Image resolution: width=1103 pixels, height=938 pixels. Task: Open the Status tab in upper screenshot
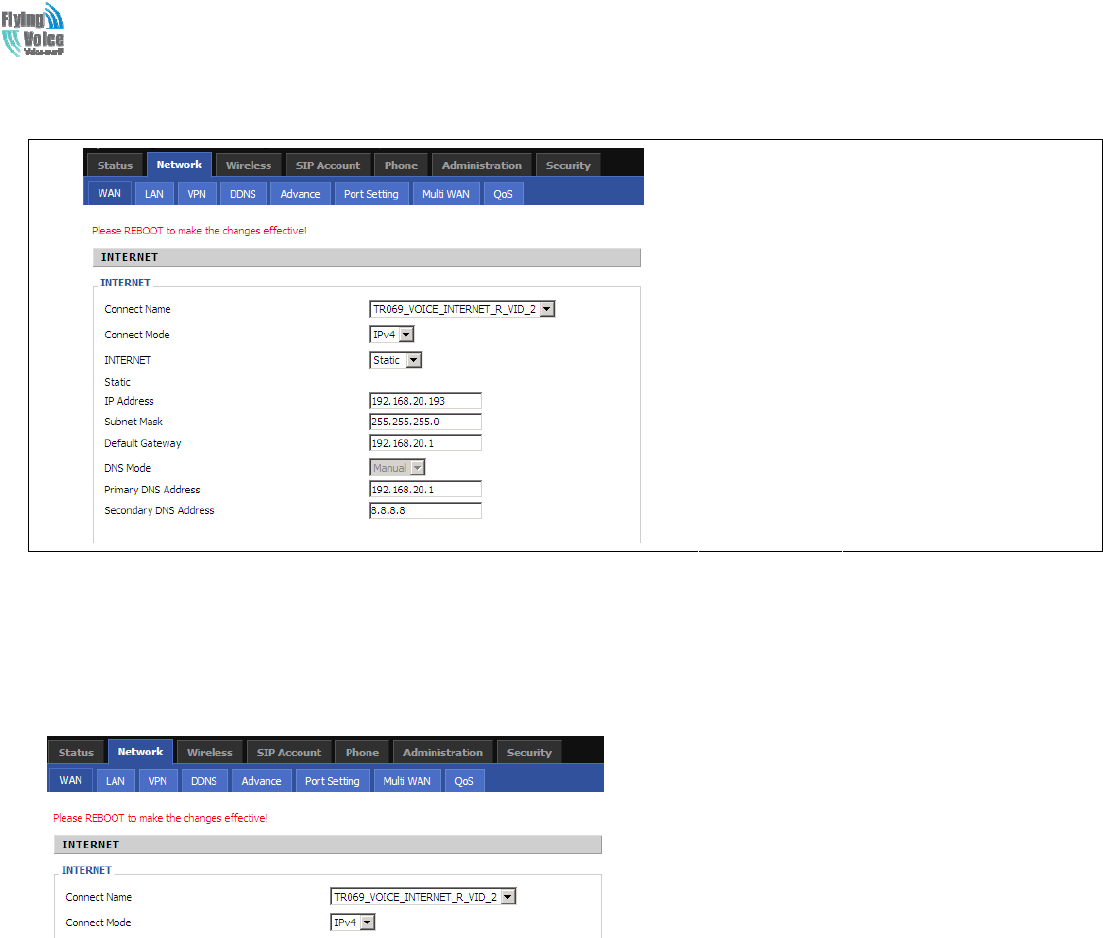115,165
